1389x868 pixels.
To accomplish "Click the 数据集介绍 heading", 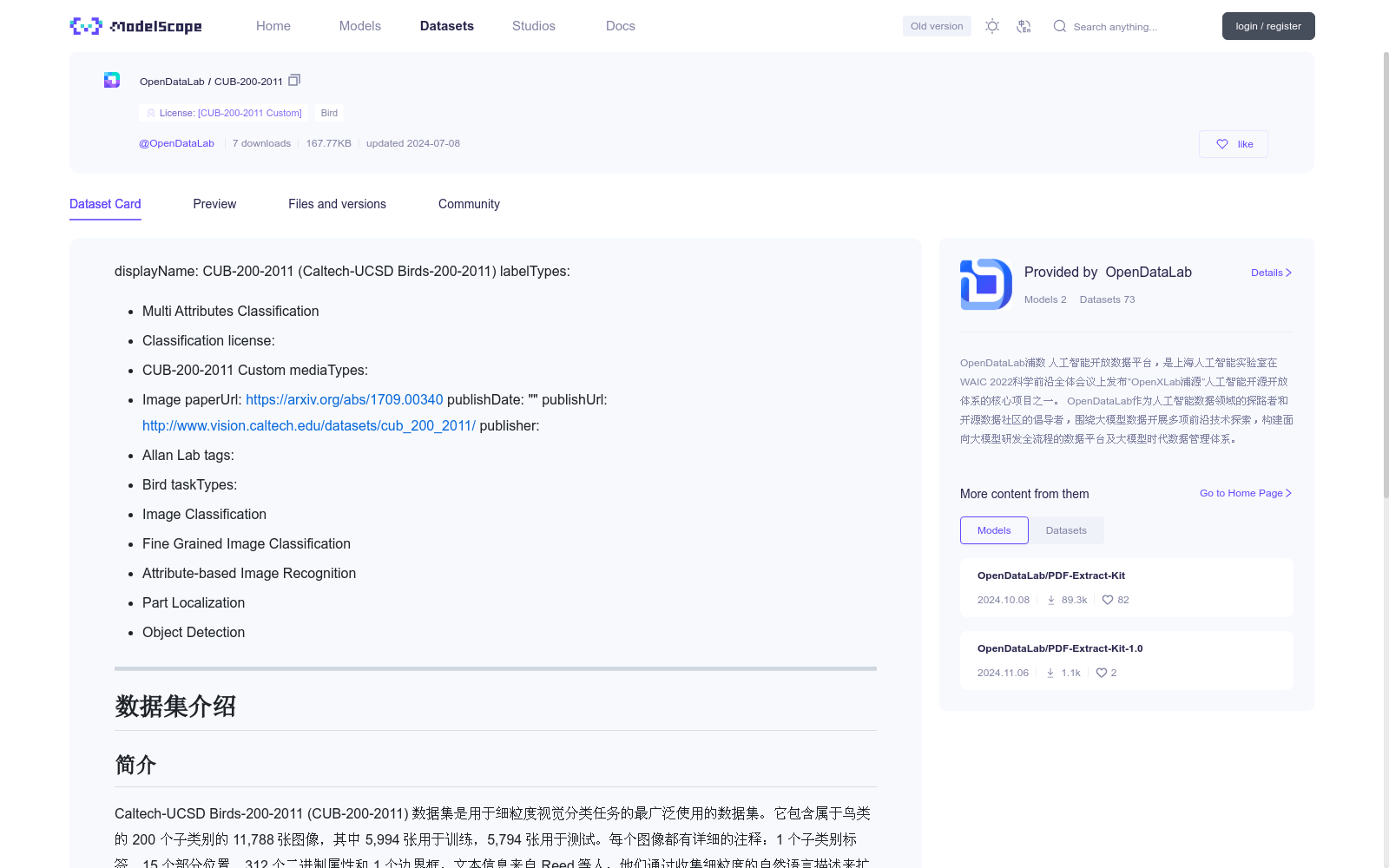I will [x=175, y=706].
